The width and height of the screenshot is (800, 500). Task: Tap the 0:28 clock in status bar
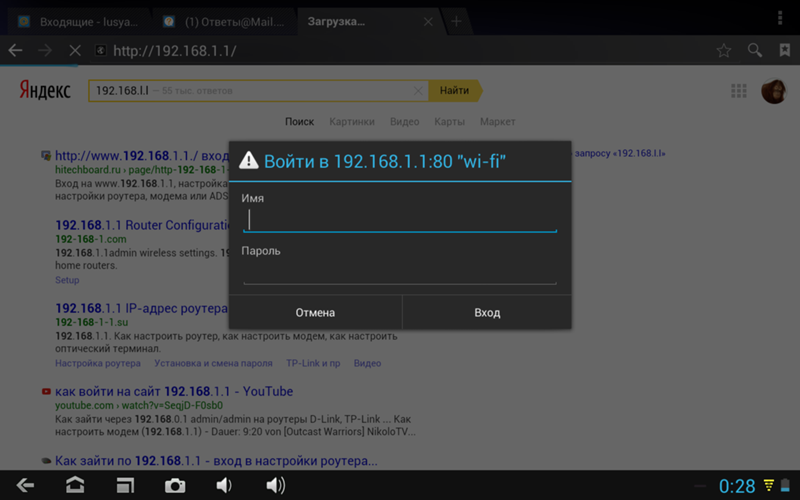[737, 486]
